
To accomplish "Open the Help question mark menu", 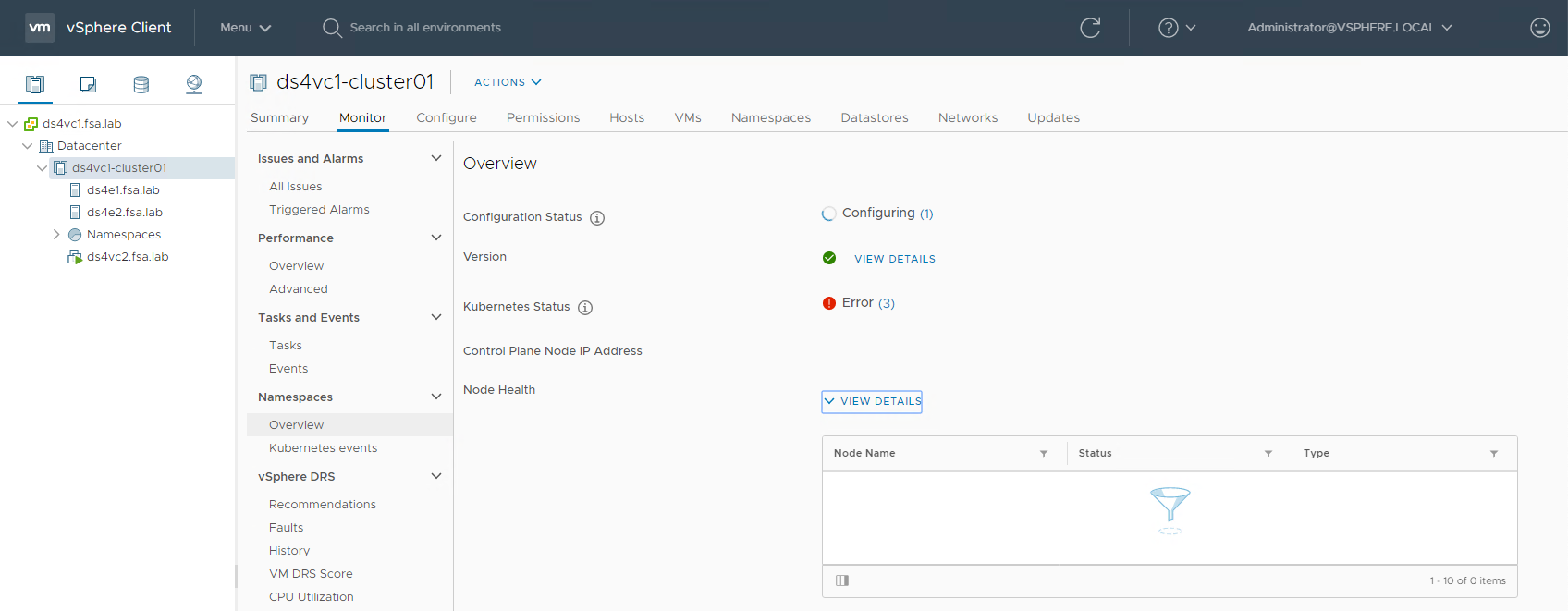I will point(1177,28).
